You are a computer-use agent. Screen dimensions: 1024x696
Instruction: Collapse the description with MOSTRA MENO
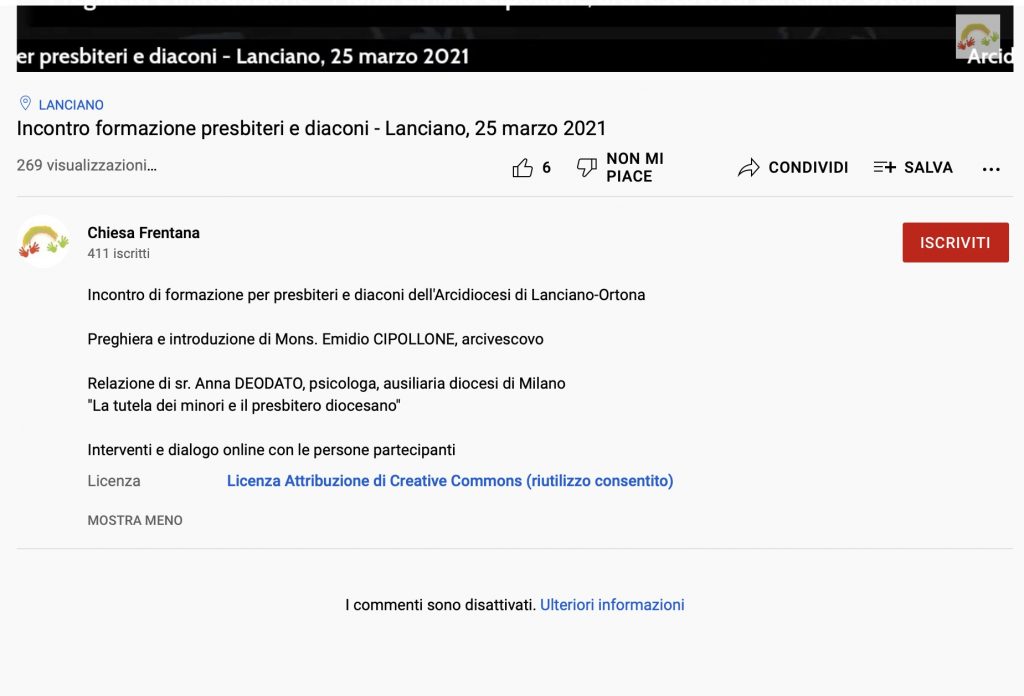click(135, 521)
